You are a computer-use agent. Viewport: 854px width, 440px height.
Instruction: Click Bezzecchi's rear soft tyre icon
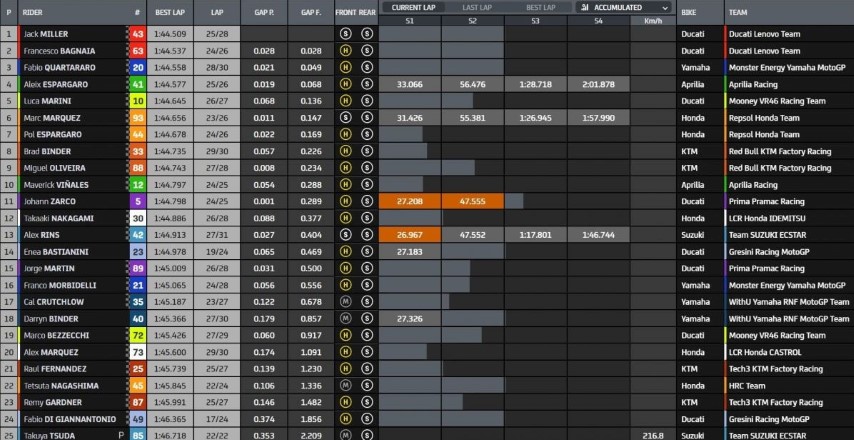pyautogui.click(x=367, y=335)
